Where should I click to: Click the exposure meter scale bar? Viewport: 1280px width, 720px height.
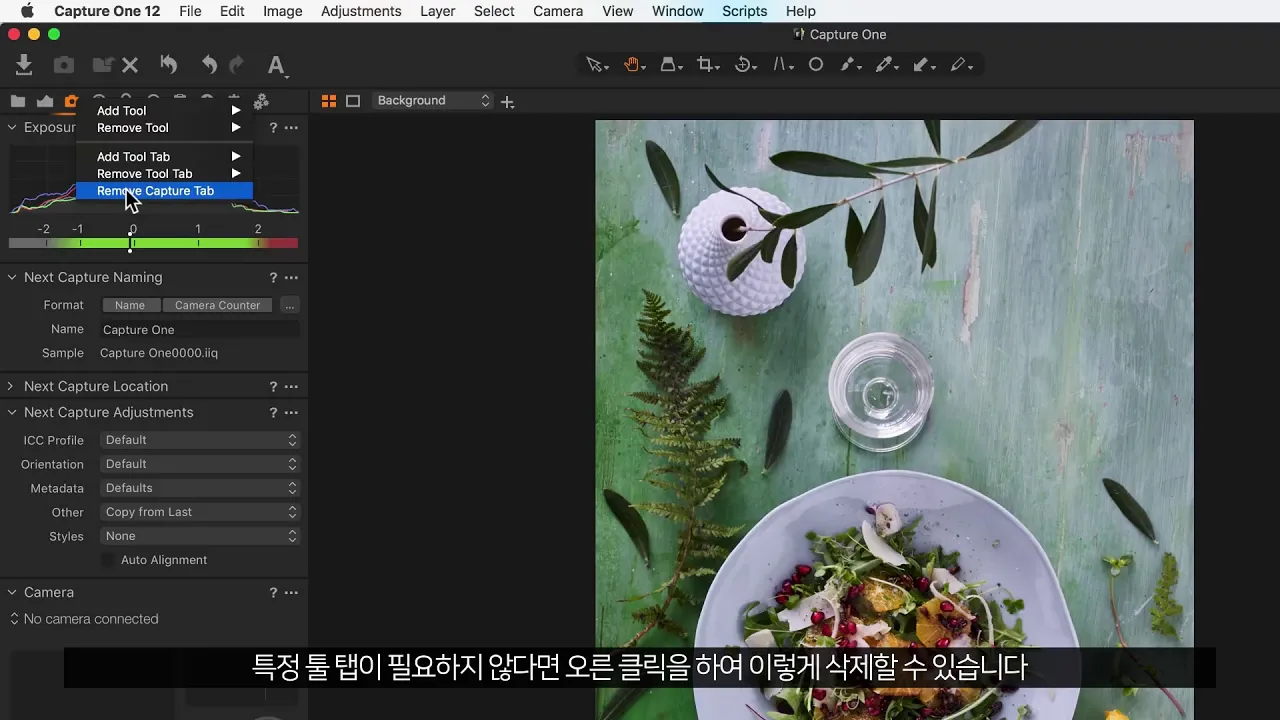153,243
